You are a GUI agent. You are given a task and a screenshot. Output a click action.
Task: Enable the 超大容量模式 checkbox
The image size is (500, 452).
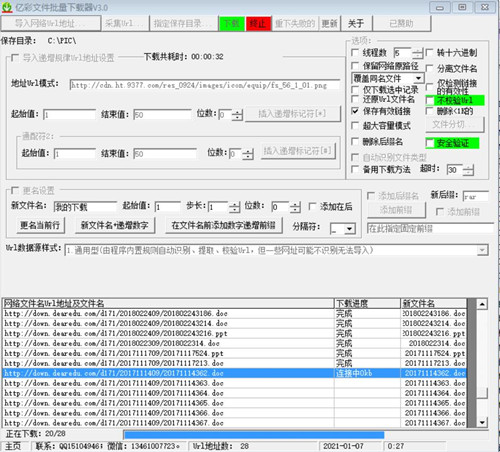click(355, 126)
